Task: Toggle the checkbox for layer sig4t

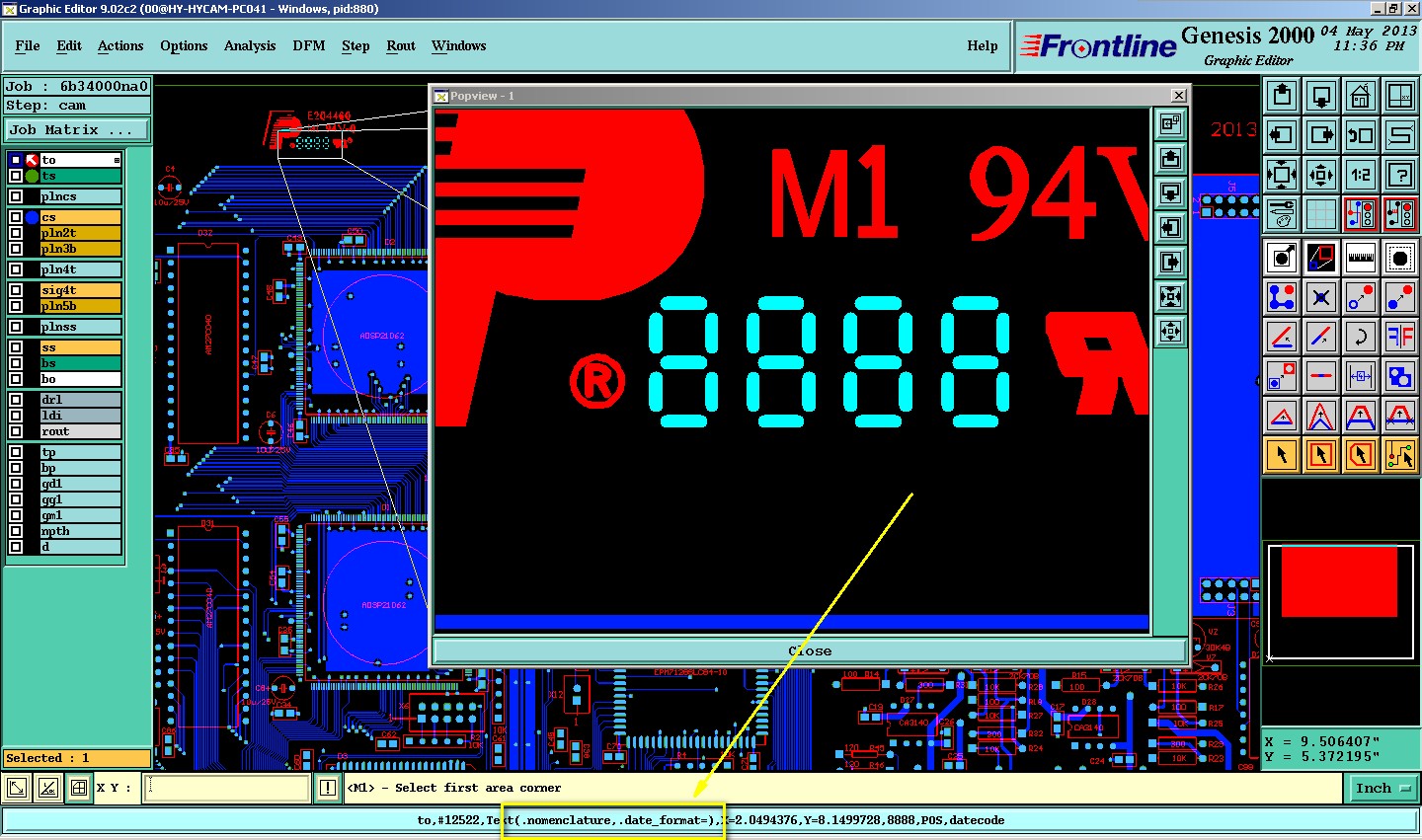Action: (x=16, y=290)
